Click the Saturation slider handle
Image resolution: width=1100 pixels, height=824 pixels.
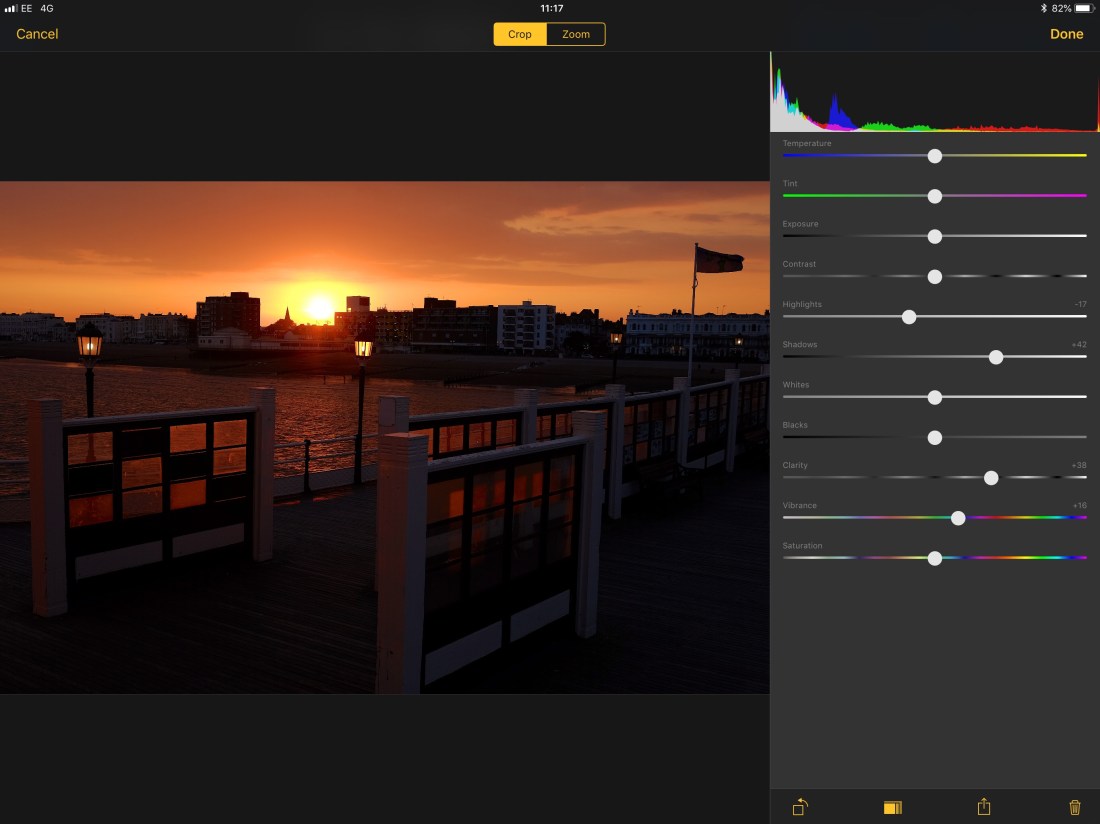tap(935, 558)
